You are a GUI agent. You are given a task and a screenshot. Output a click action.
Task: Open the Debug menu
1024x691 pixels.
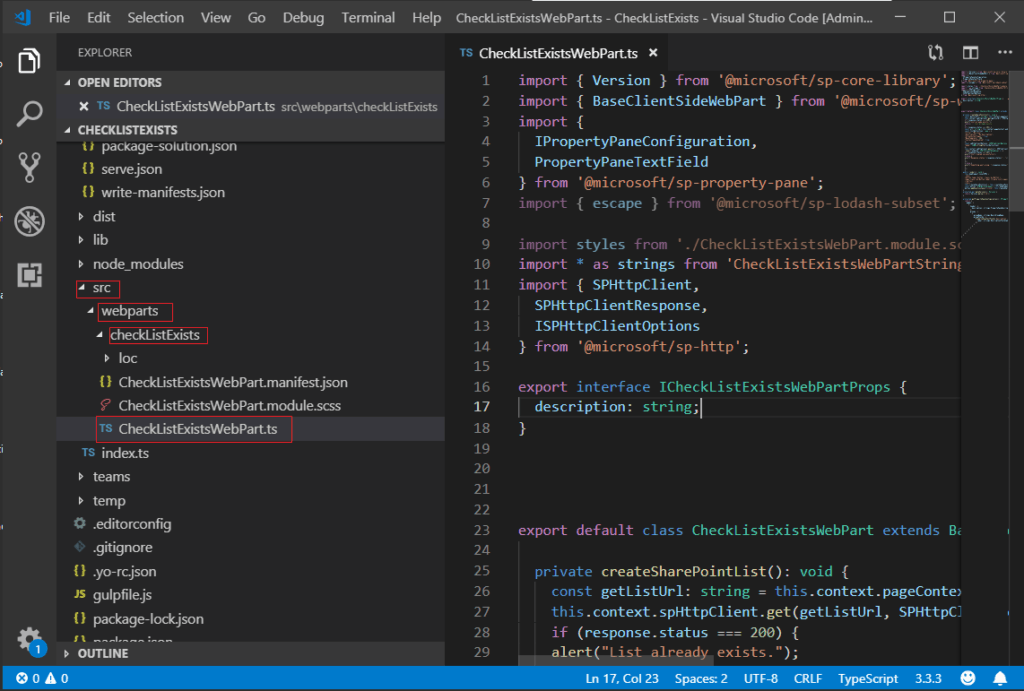click(303, 18)
